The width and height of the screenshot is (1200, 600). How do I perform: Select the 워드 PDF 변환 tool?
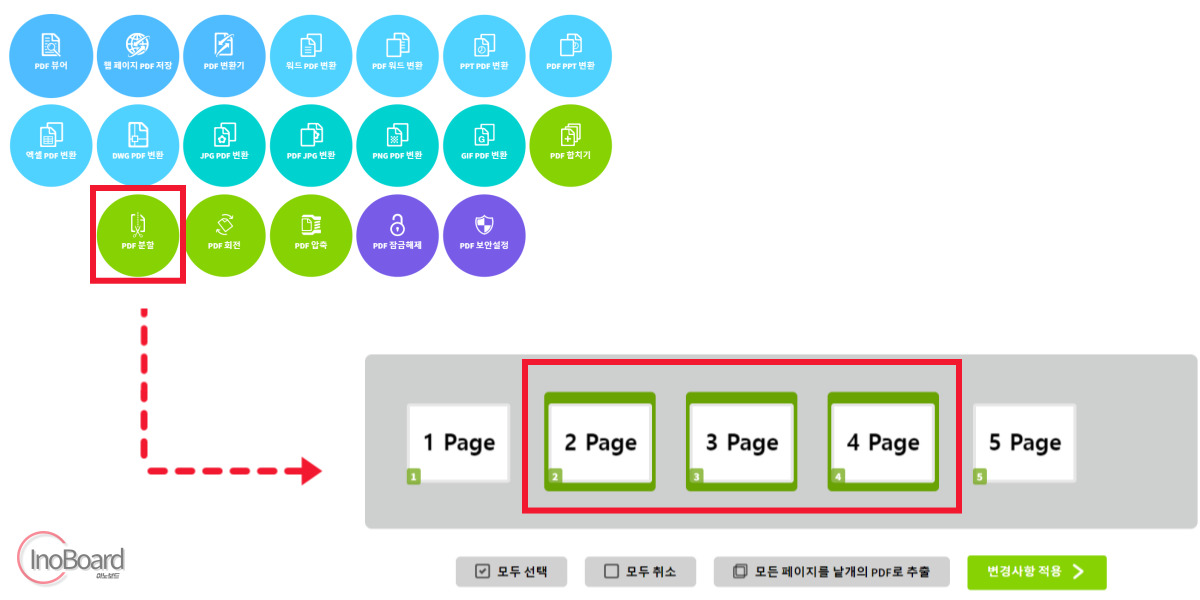(x=311, y=56)
